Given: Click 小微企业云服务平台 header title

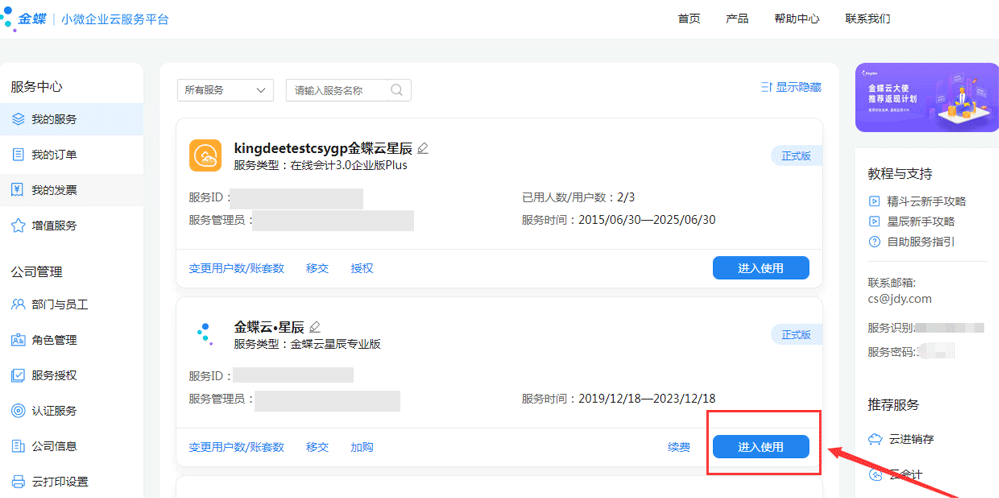Looking at the screenshot, I should 115,19.
